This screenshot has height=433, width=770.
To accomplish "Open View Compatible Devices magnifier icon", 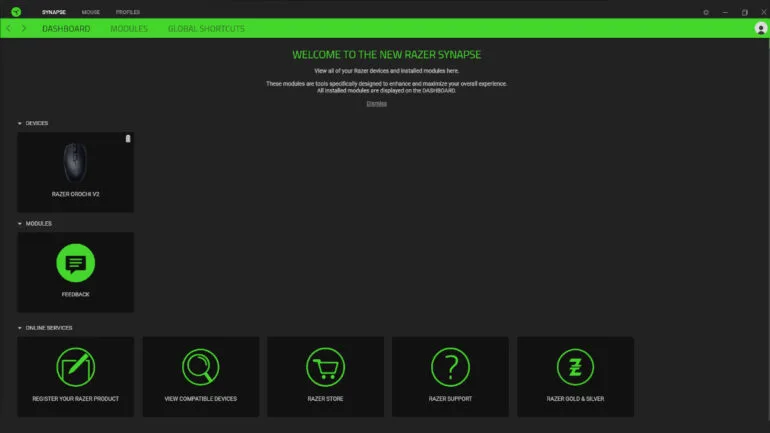I will [x=200, y=367].
